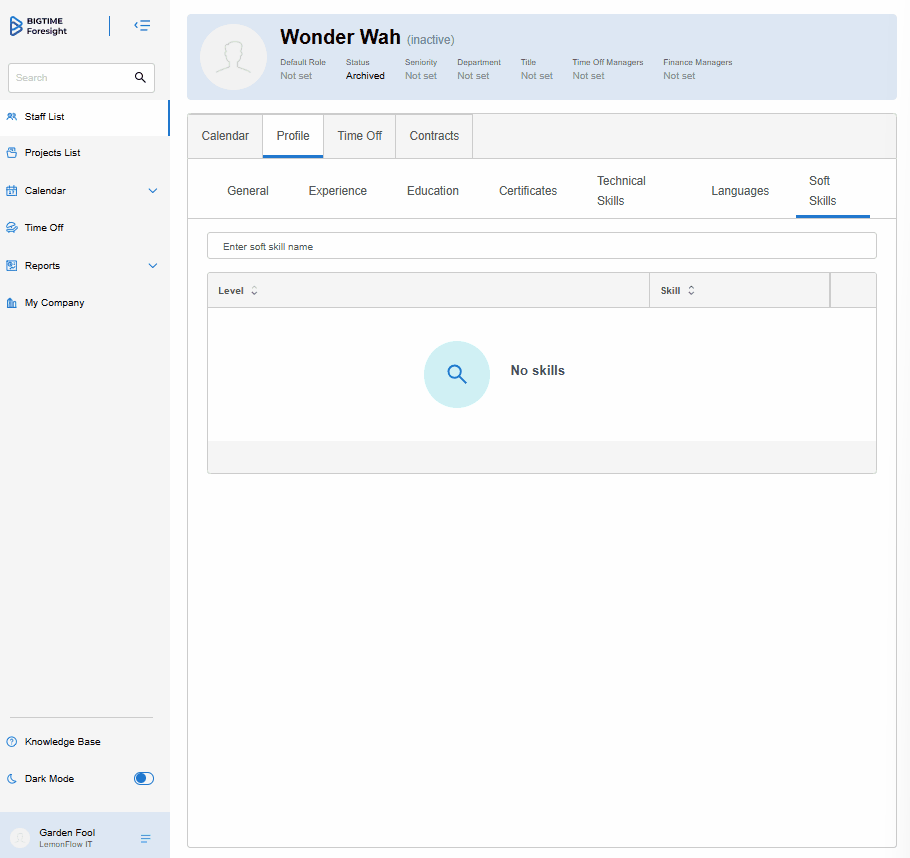The height and width of the screenshot is (858, 910).
Task: Select the Education sub-tab
Action: point(433,190)
